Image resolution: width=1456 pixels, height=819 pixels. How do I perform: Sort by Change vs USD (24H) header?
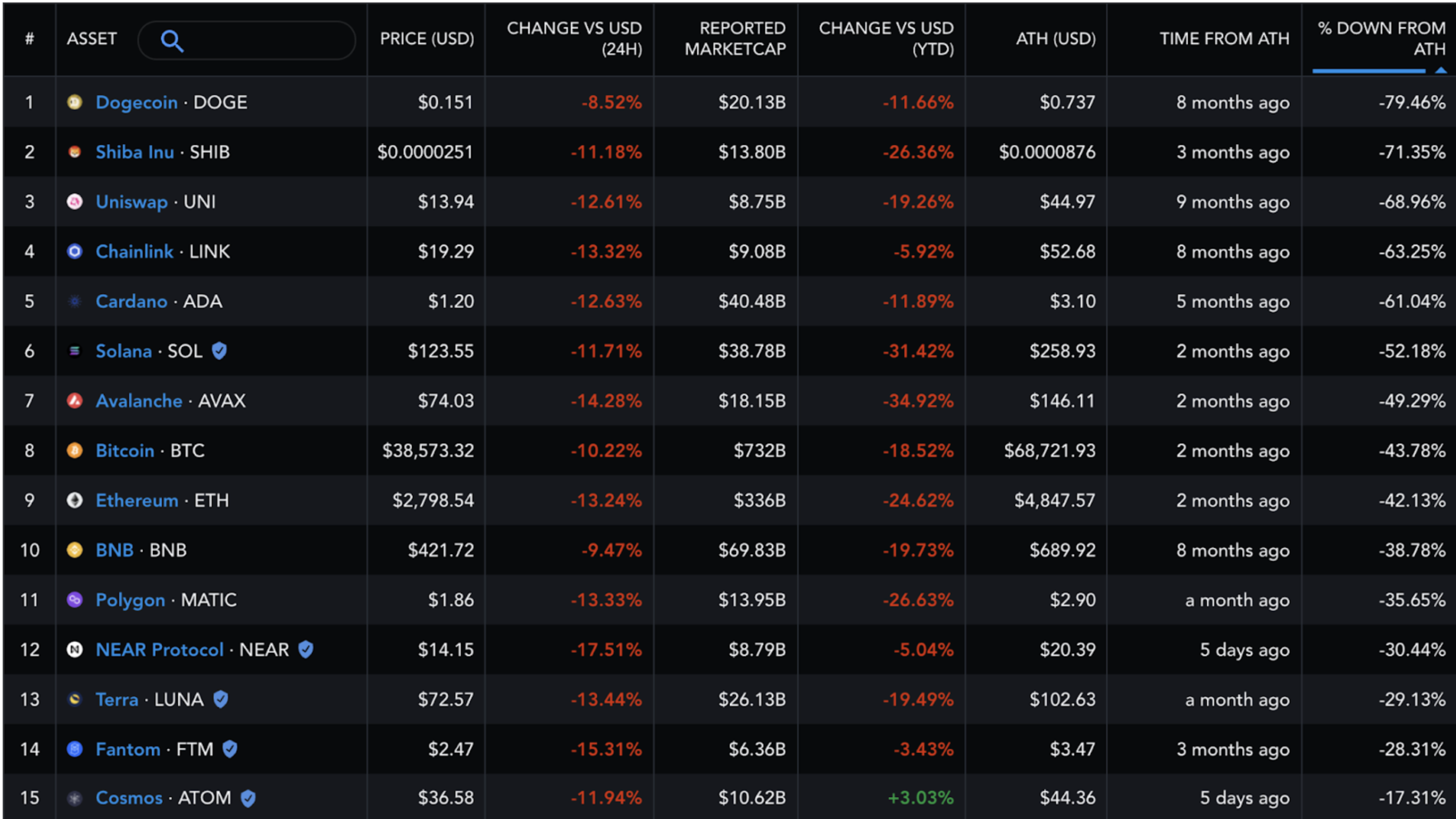click(574, 39)
